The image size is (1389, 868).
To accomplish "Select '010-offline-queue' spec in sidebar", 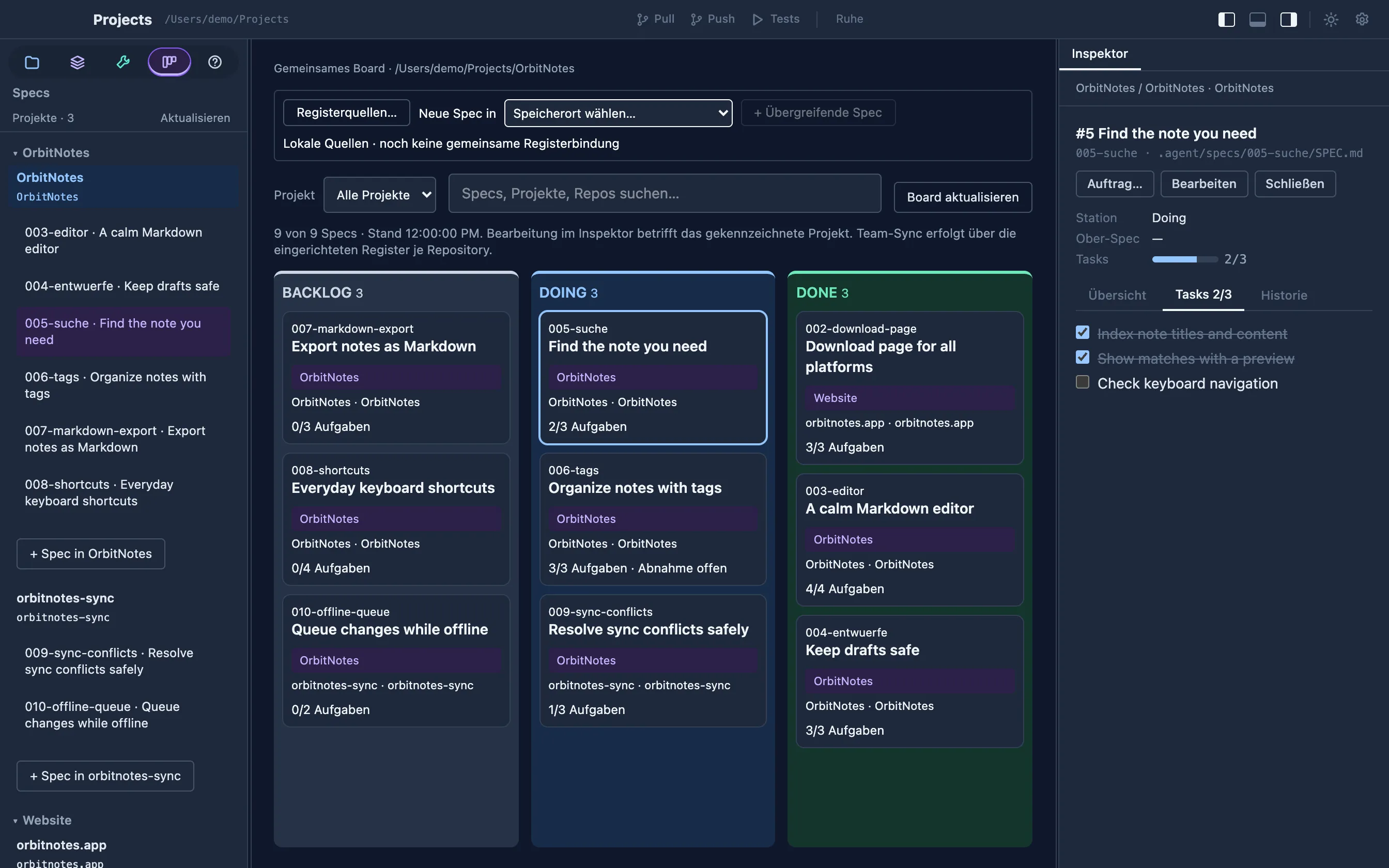I will click(124, 715).
